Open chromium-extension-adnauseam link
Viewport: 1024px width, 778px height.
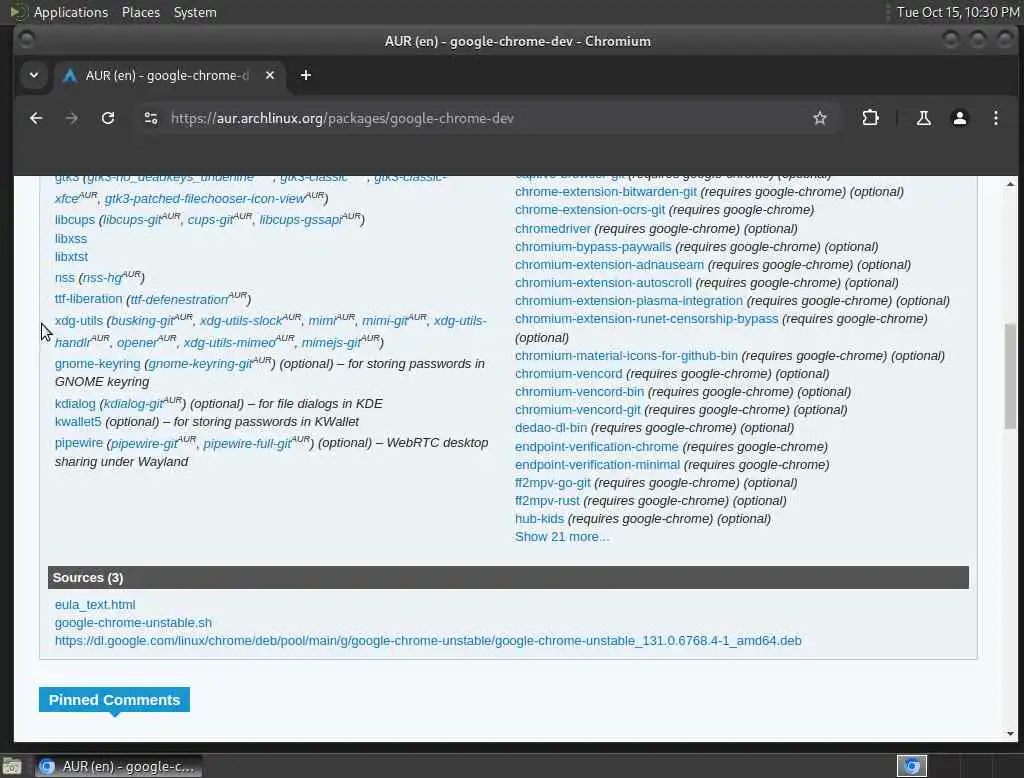609,265
